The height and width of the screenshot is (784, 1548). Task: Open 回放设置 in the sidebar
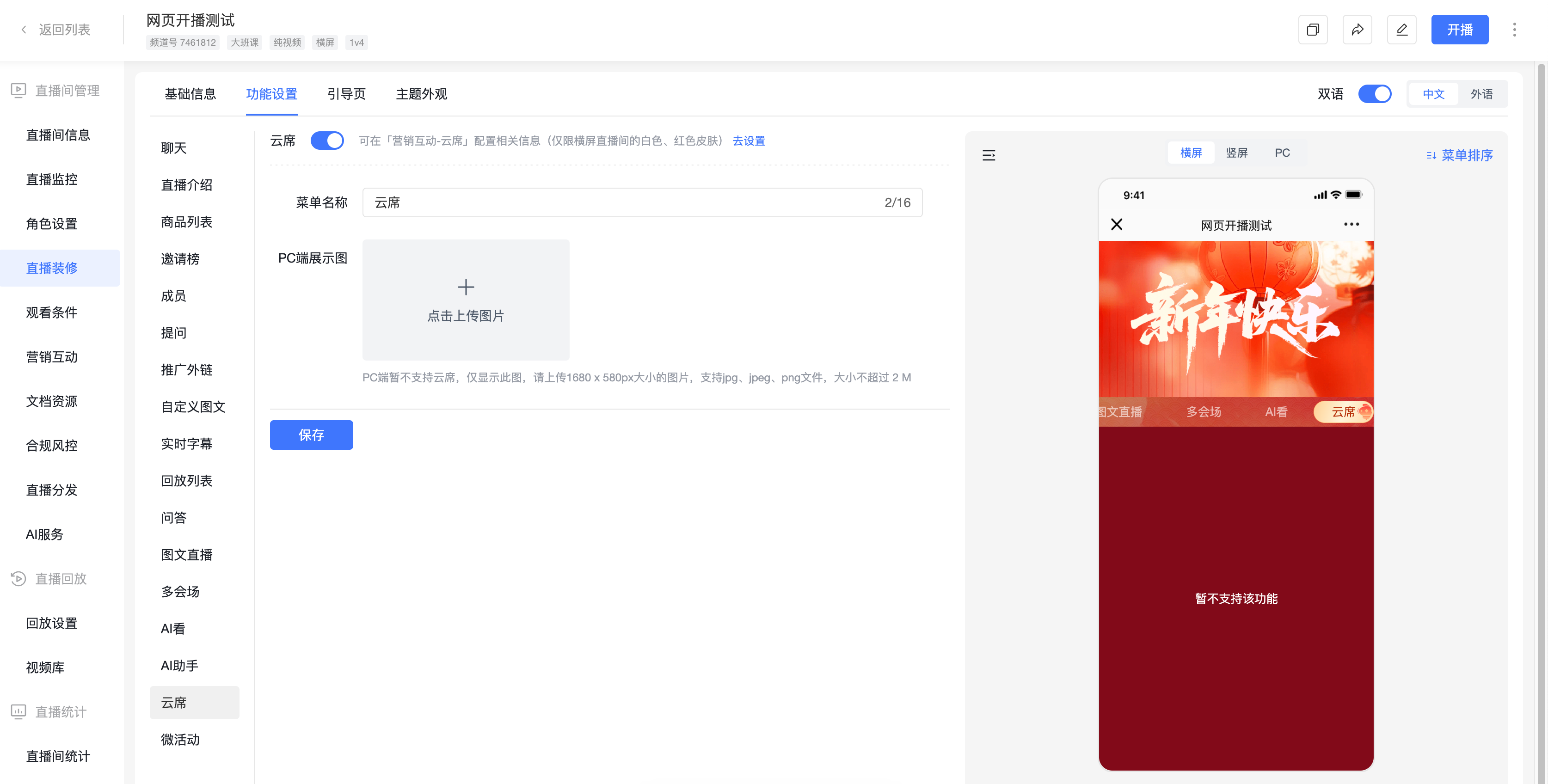[52, 623]
